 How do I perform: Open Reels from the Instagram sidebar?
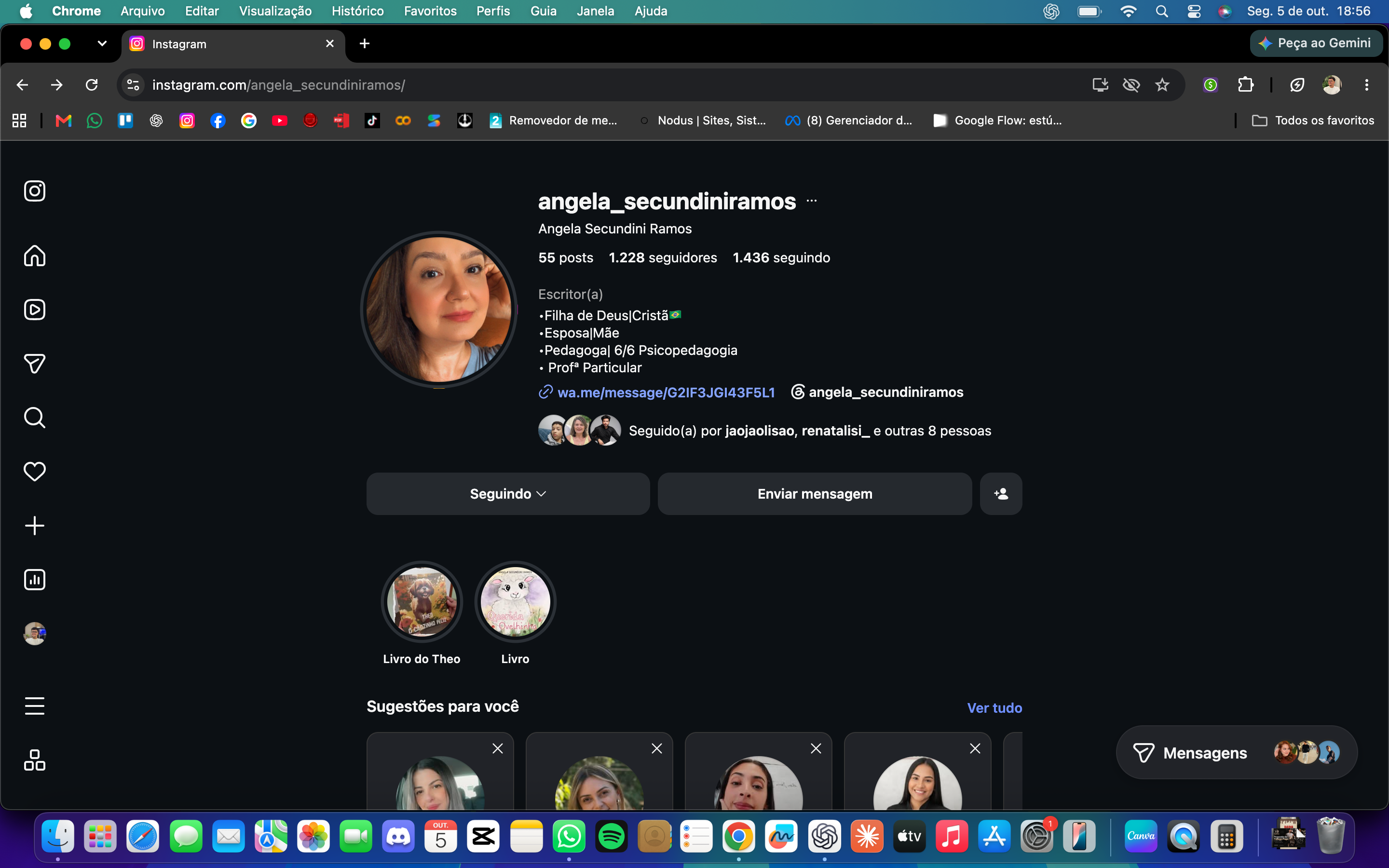(x=34, y=310)
